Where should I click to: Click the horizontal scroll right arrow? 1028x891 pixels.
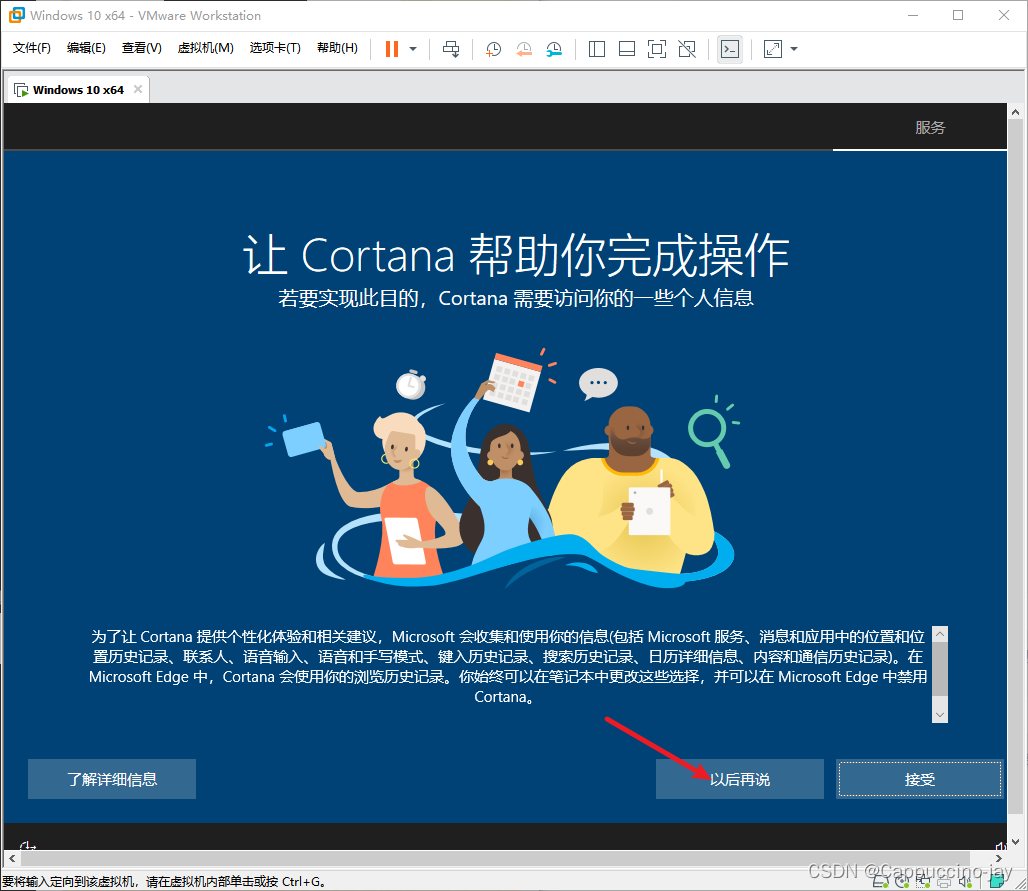[x=998, y=858]
